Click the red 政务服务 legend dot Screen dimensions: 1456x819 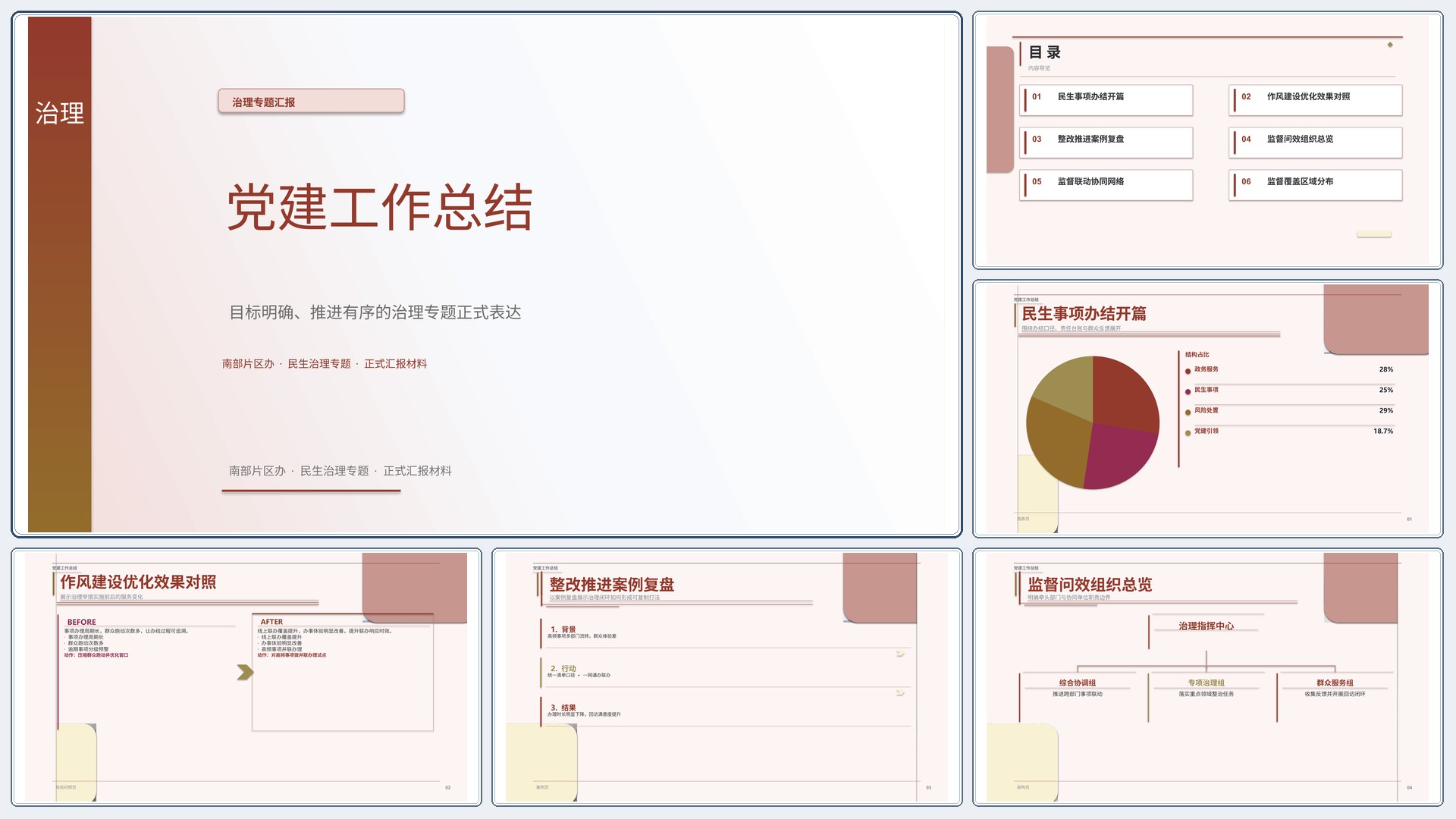1188,371
